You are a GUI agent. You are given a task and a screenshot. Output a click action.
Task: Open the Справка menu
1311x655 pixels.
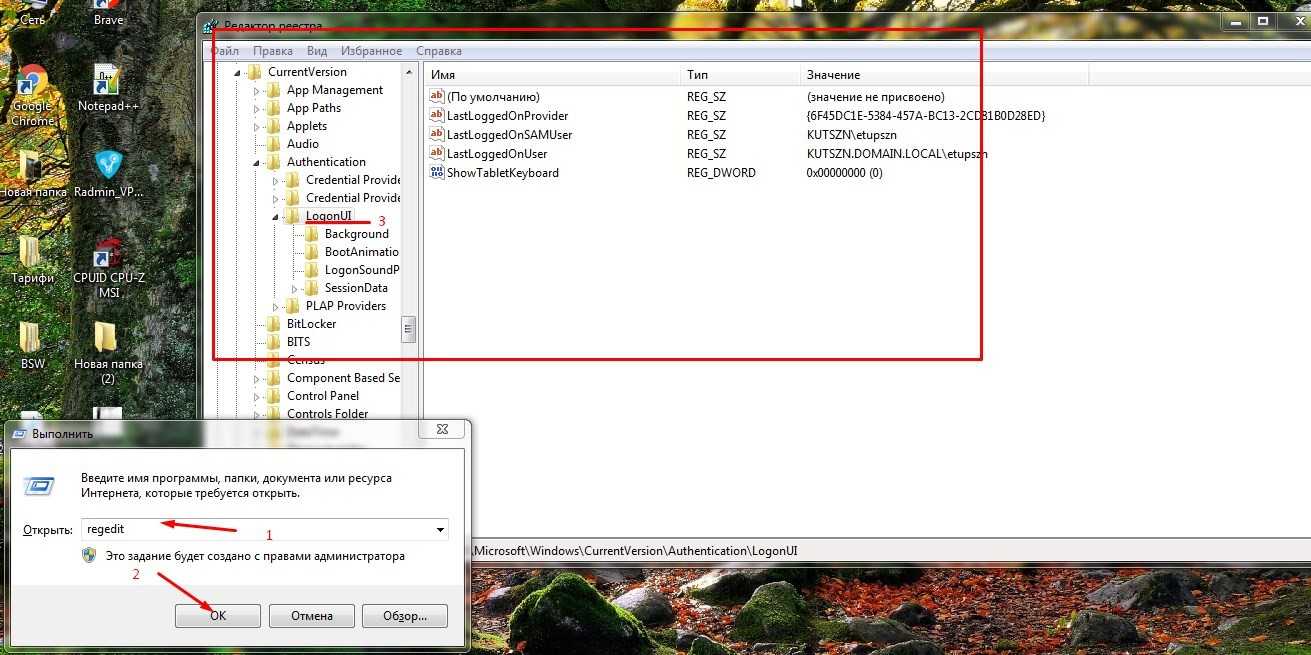pos(438,51)
